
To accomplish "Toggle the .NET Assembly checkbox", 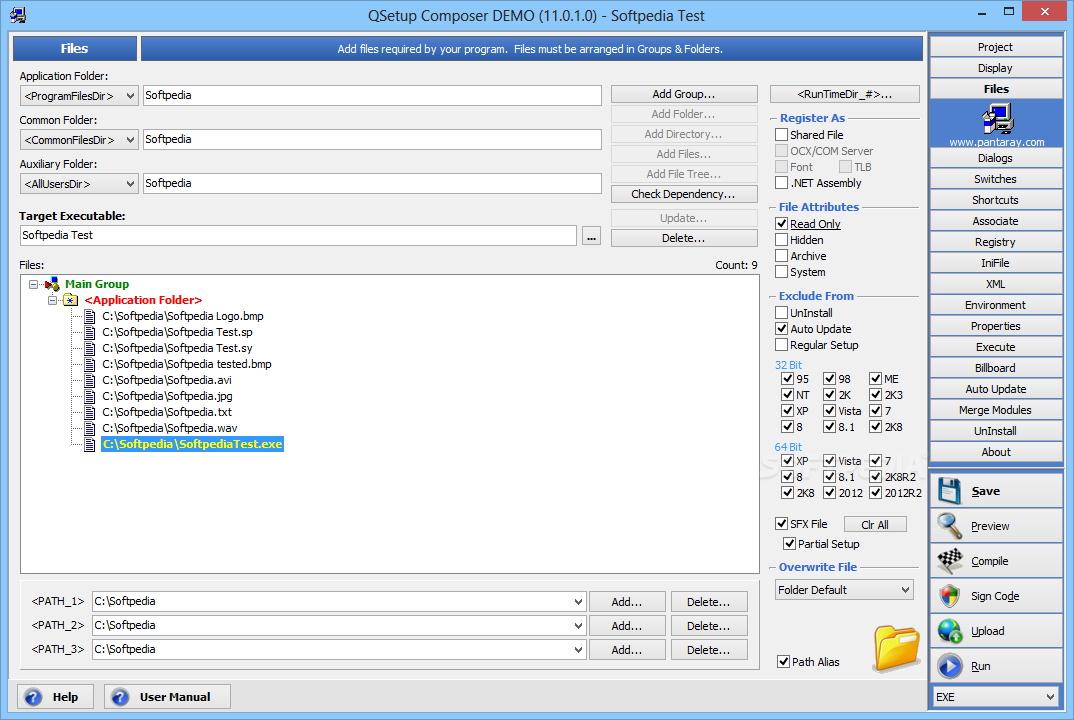I will click(x=782, y=183).
